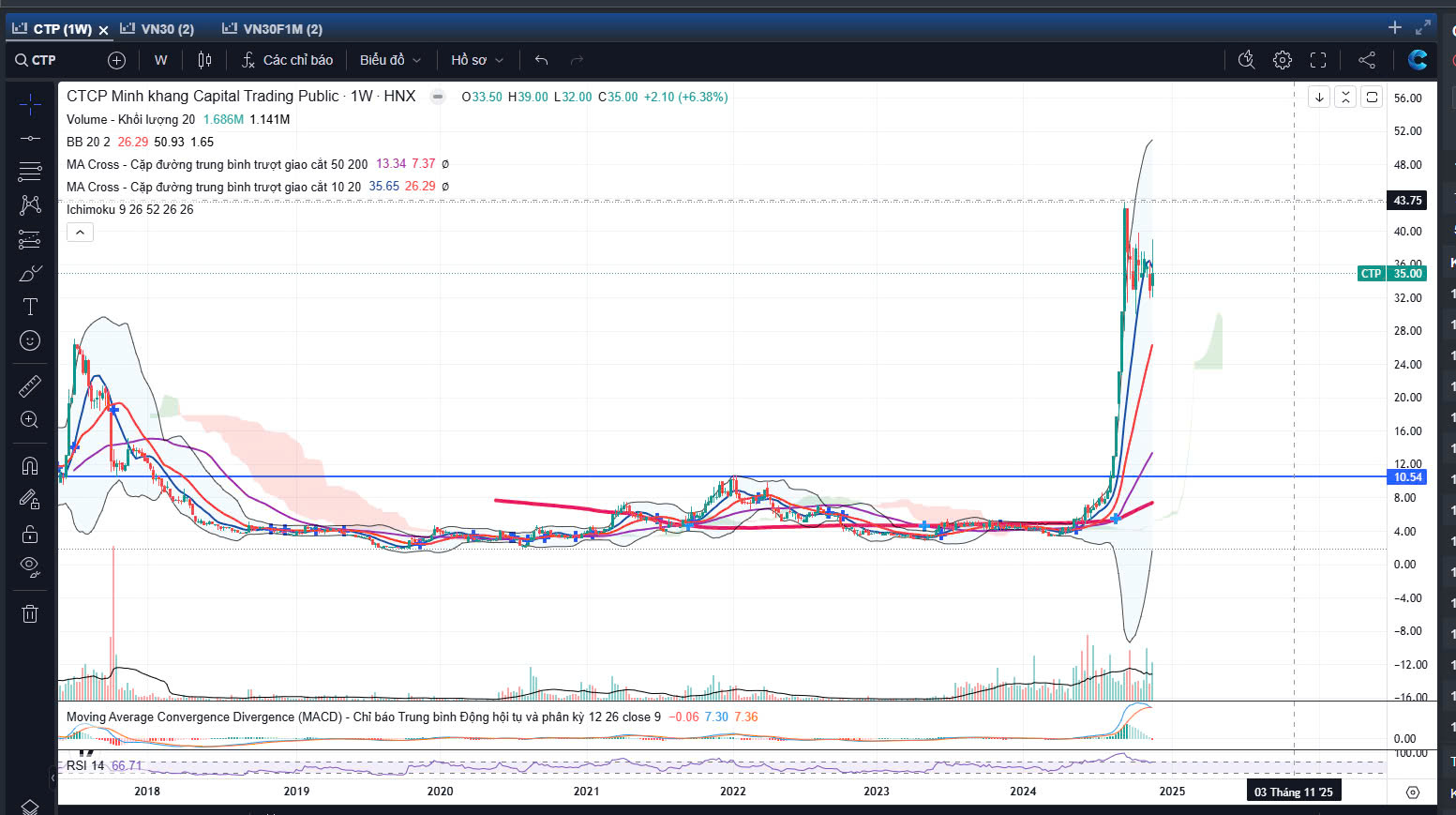Open the quick search icon

coord(1246,60)
